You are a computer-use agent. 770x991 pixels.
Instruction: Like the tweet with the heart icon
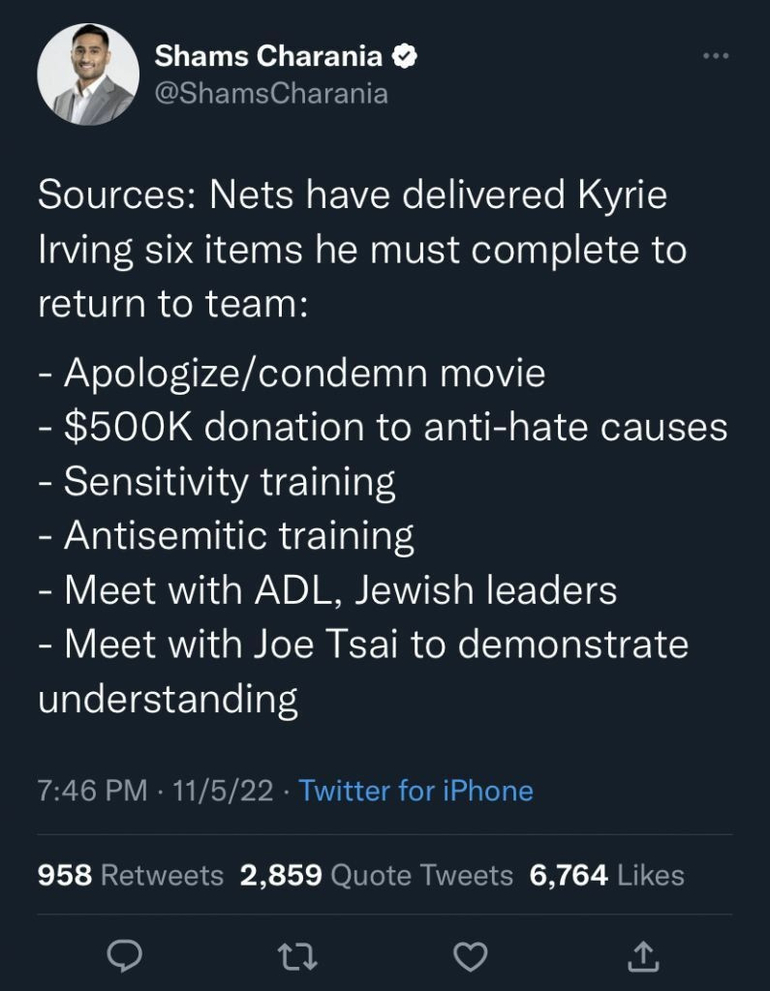[x=469, y=958]
